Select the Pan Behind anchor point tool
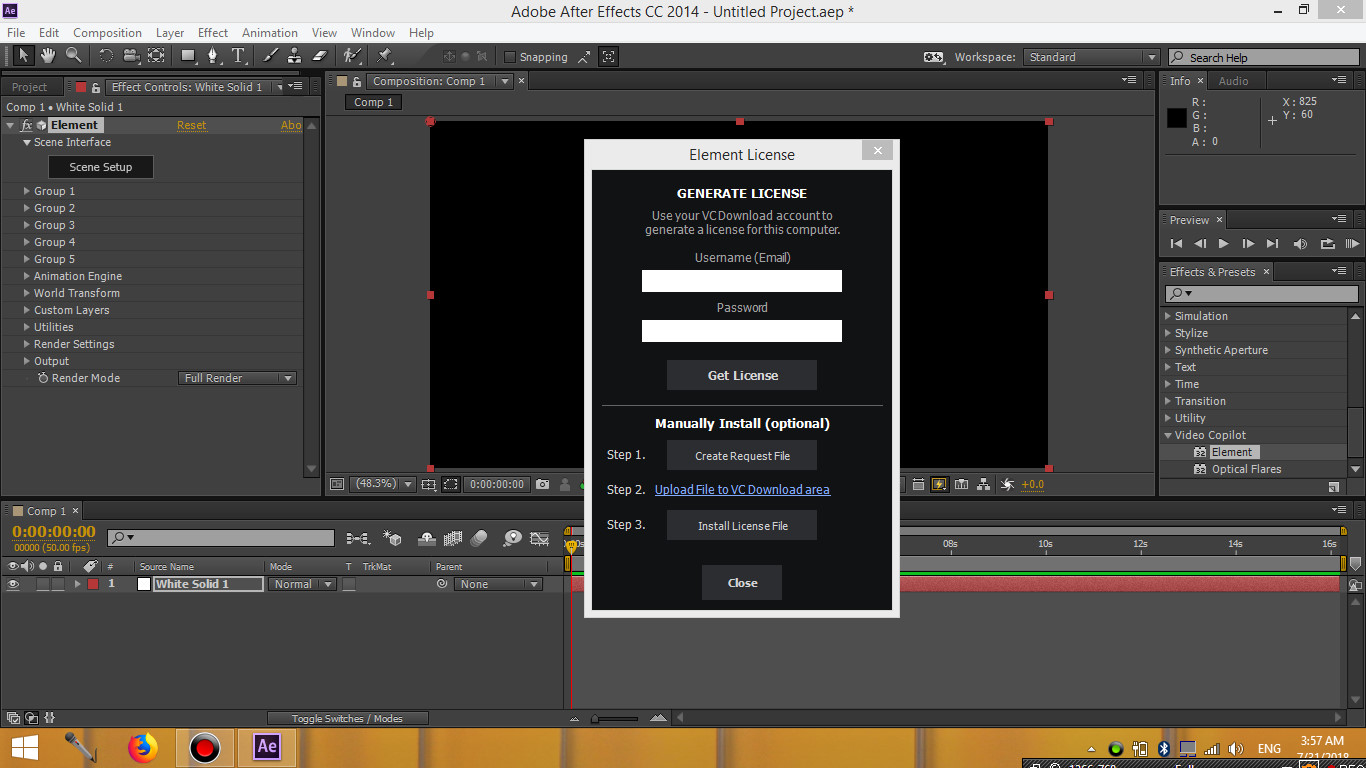 (156, 56)
